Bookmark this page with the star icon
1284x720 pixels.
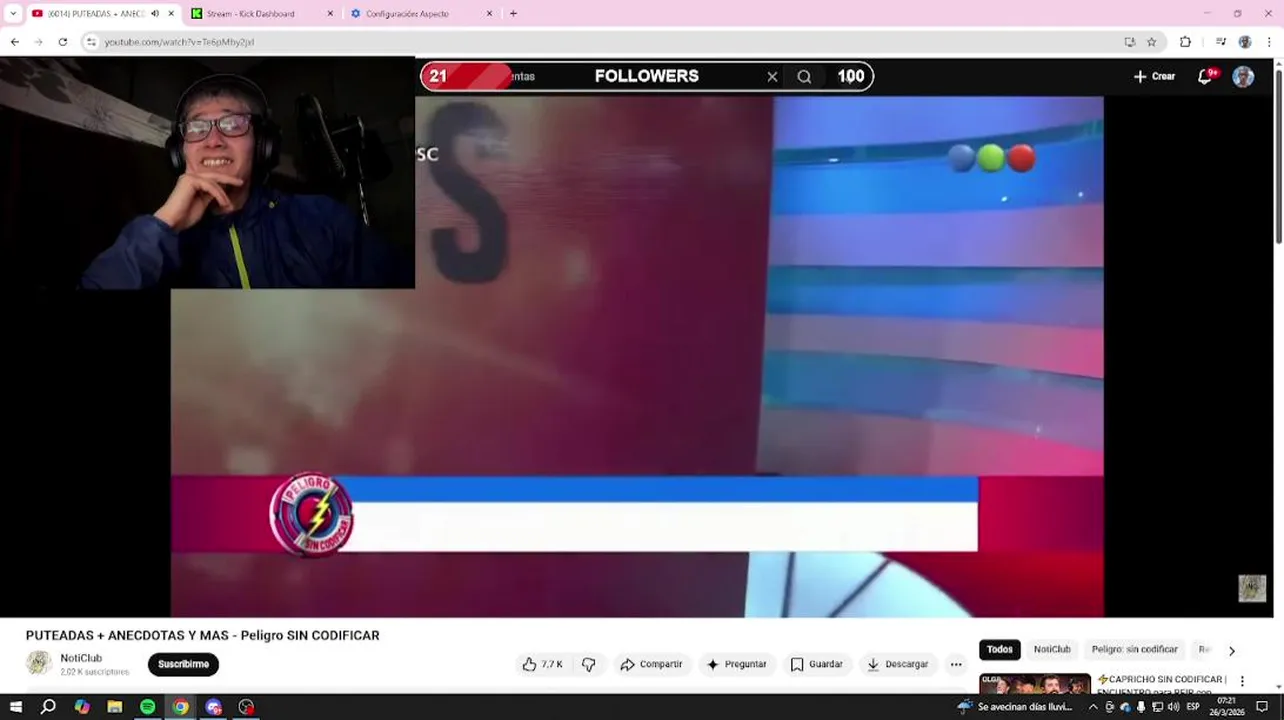coord(1152,42)
